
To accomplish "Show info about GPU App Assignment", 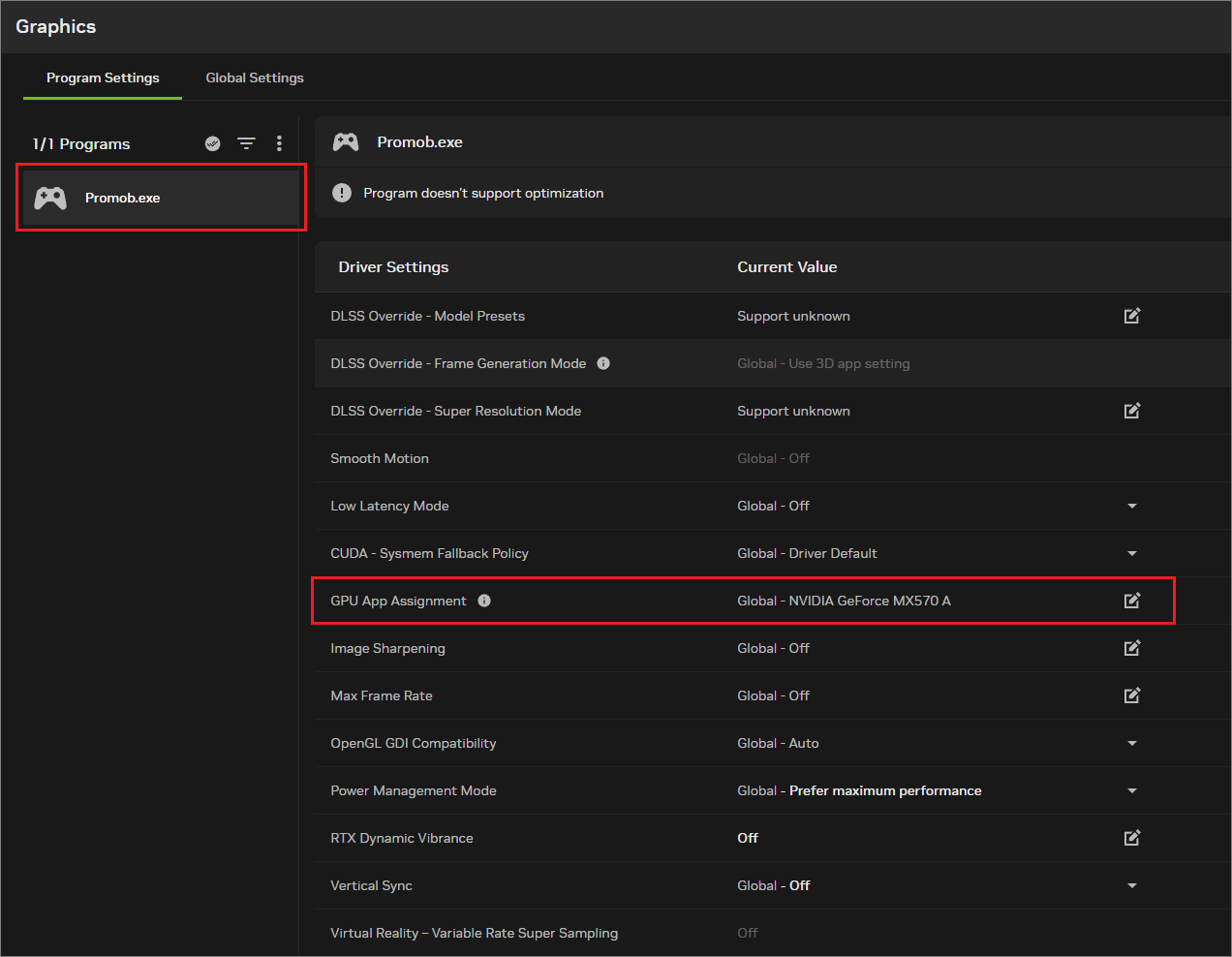I will tap(484, 601).
